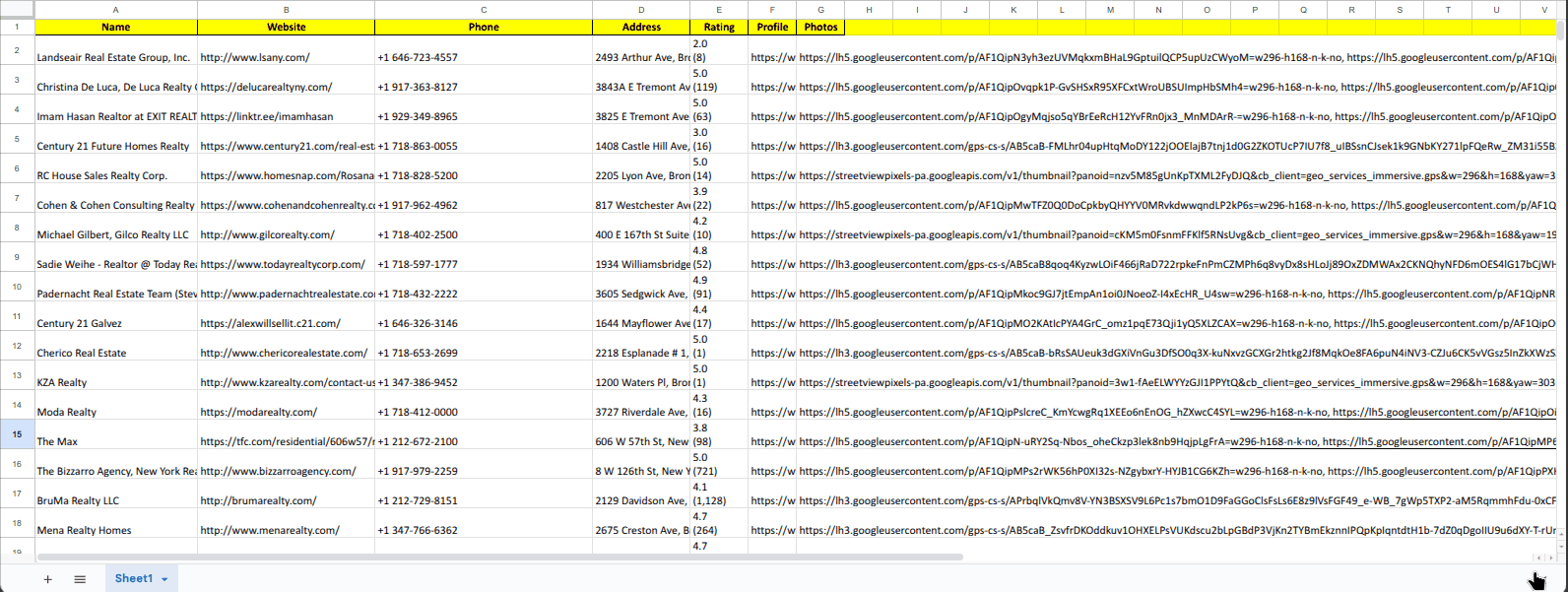Viewport: 1568px width, 592px height.
Task: Select the Landseair Real Estate Group, Inc. cell
Action: [x=116, y=50]
